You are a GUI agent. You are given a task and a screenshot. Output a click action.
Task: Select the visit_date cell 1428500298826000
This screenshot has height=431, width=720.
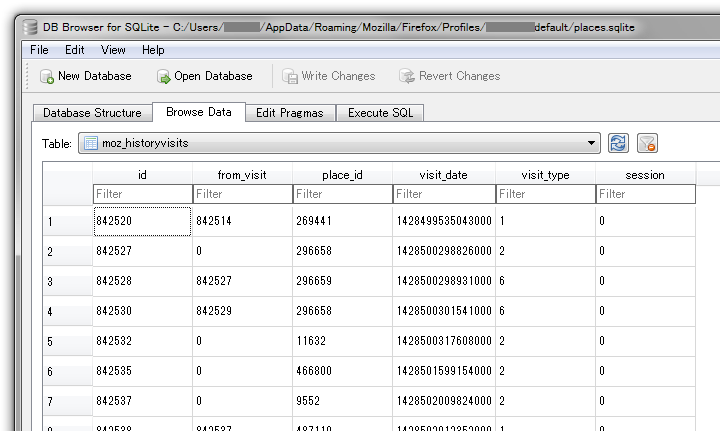pos(444,251)
